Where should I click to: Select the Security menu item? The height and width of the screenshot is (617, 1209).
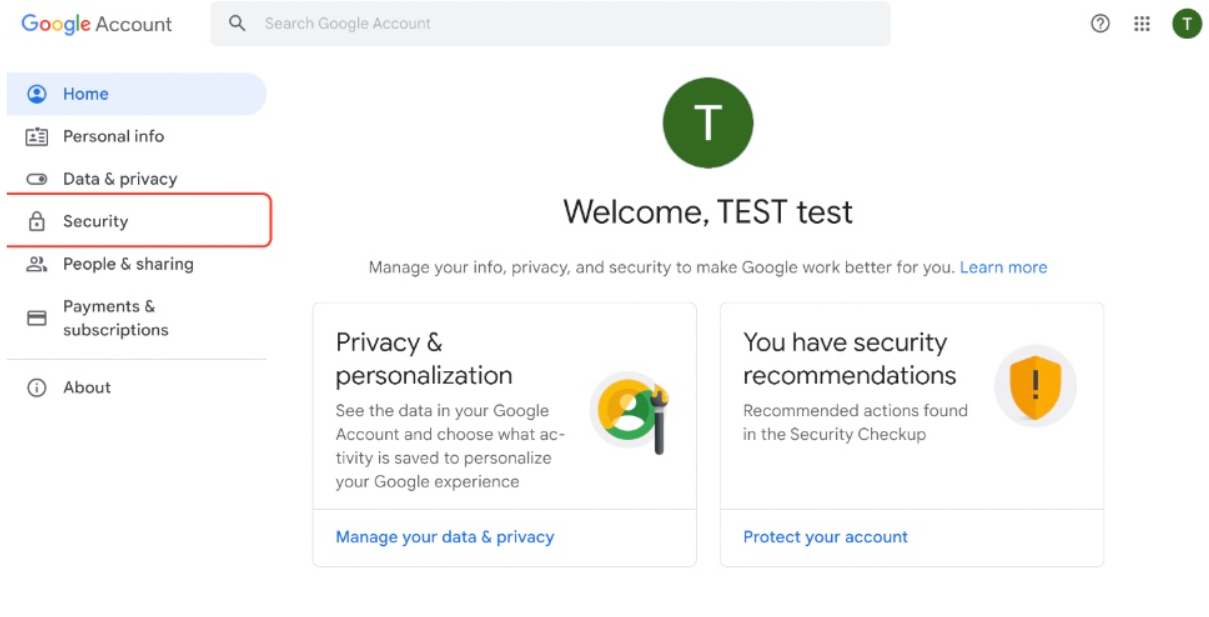[x=96, y=222]
